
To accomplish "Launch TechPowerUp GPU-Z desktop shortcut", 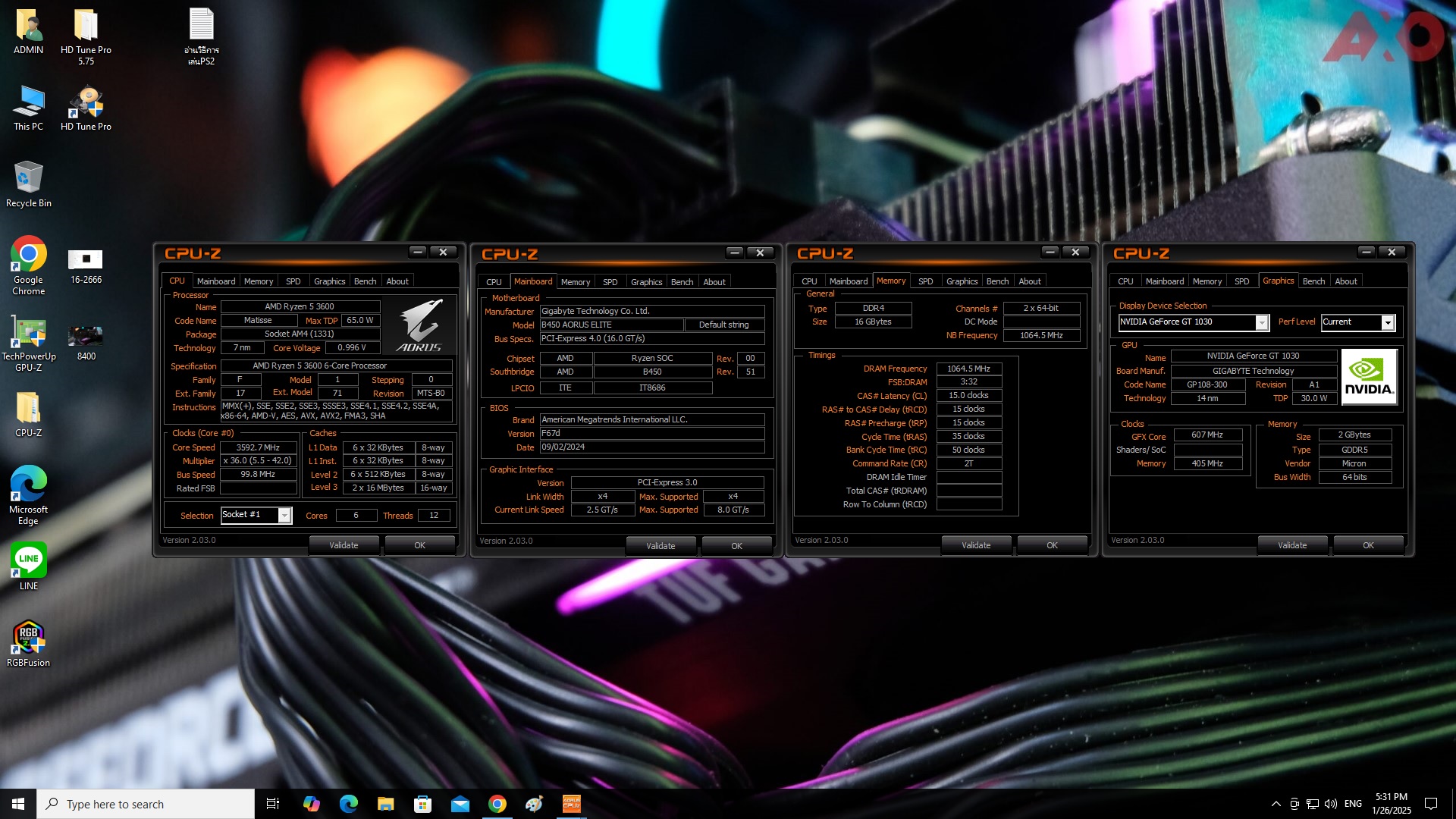I will (28, 343).
